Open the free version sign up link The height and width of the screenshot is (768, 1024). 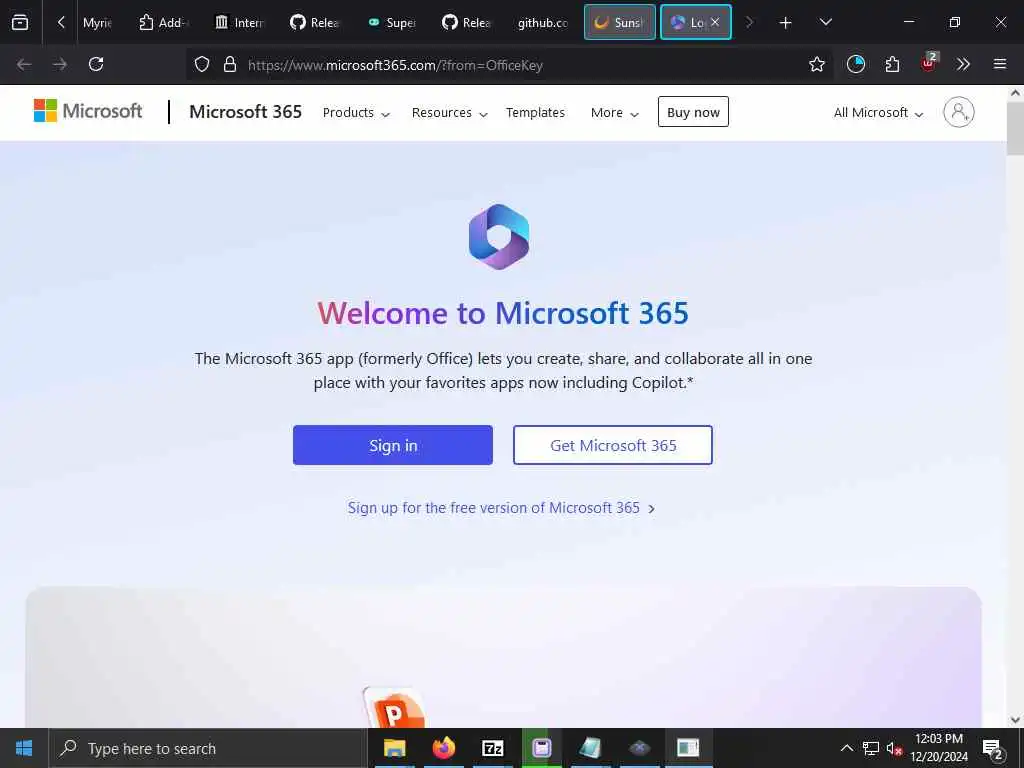501,507
